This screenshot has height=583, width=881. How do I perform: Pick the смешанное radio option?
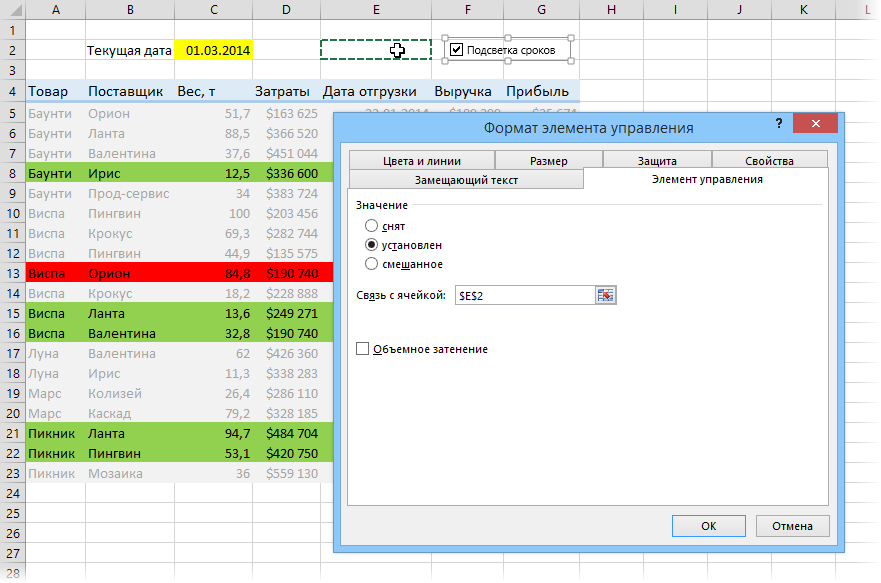click(372, 264)
